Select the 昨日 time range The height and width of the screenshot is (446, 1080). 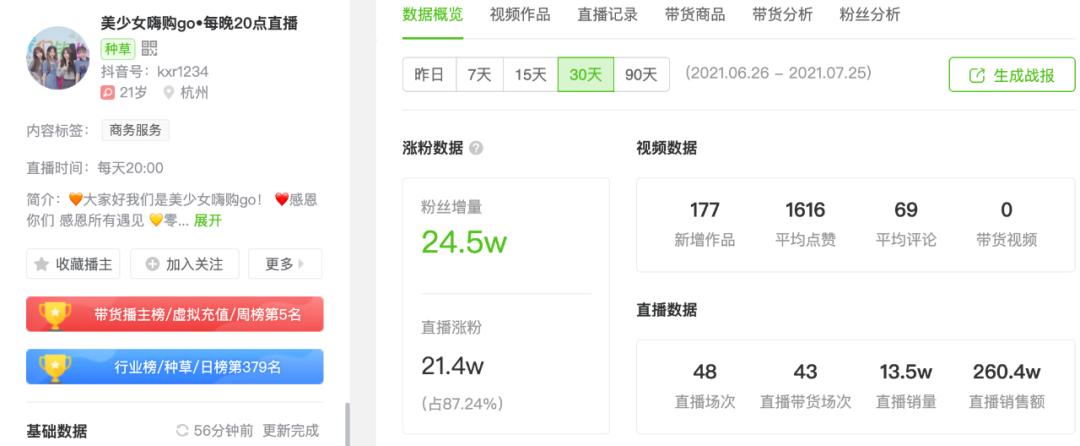(x=429, y=75)
